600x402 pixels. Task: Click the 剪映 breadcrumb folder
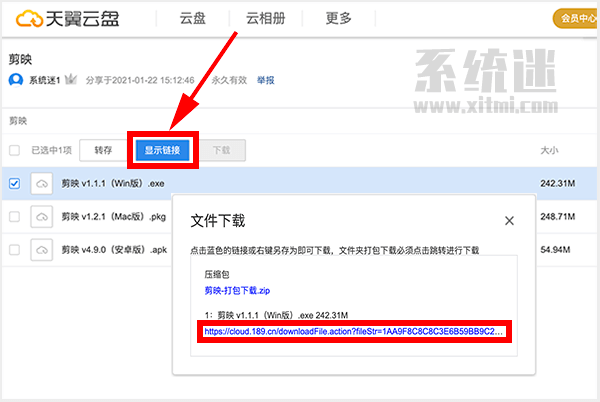[18, 121]
